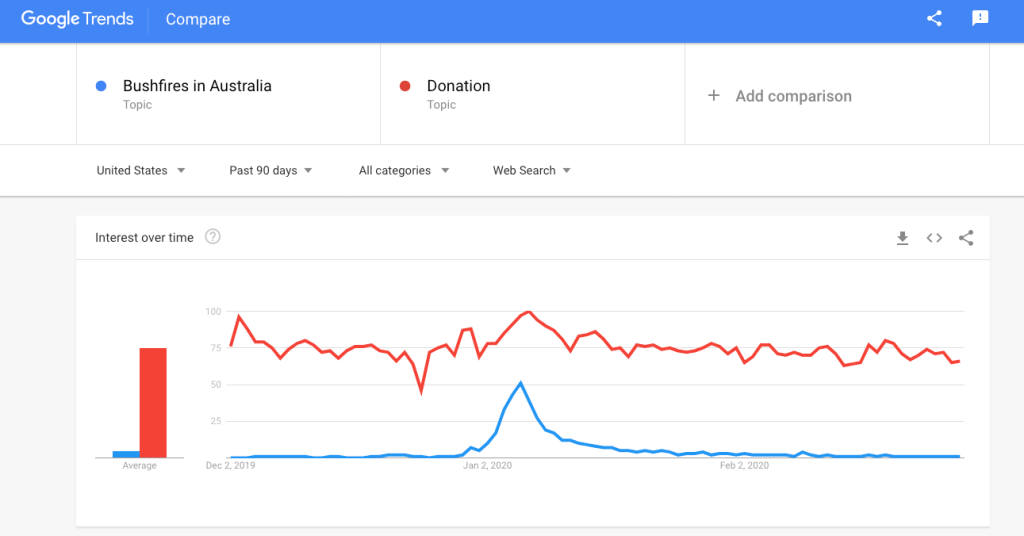Select the Compare header item

point(198,19)
